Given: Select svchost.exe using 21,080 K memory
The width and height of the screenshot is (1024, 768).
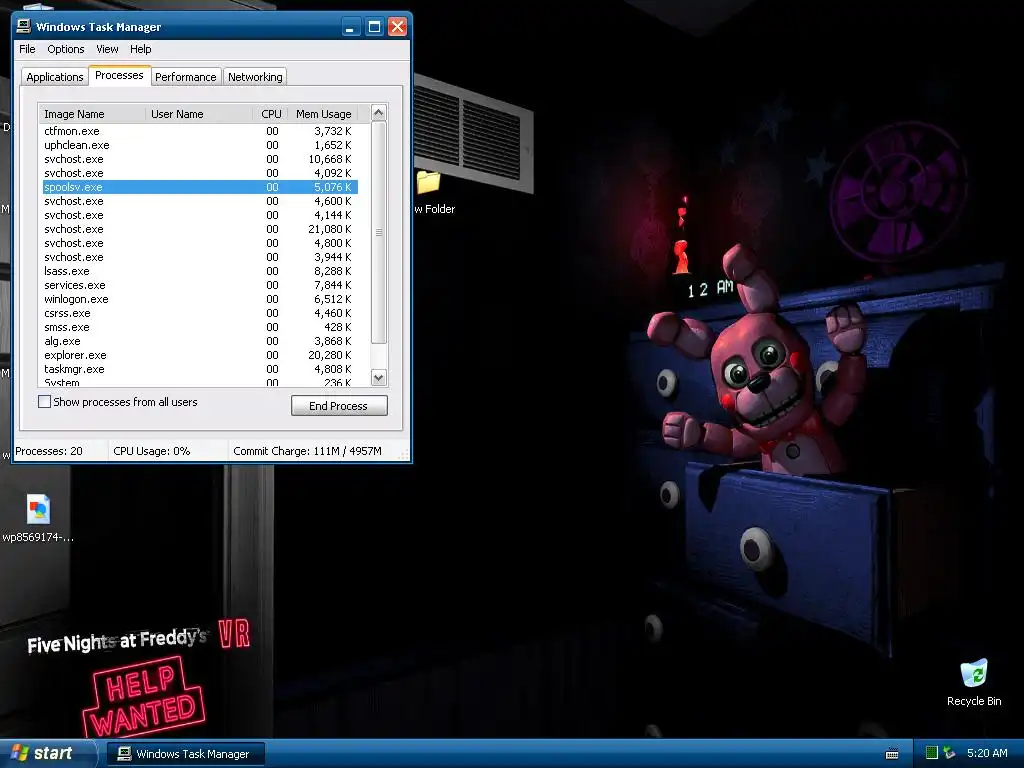Looking at the screenshot, I should click(x=199, y=229).
